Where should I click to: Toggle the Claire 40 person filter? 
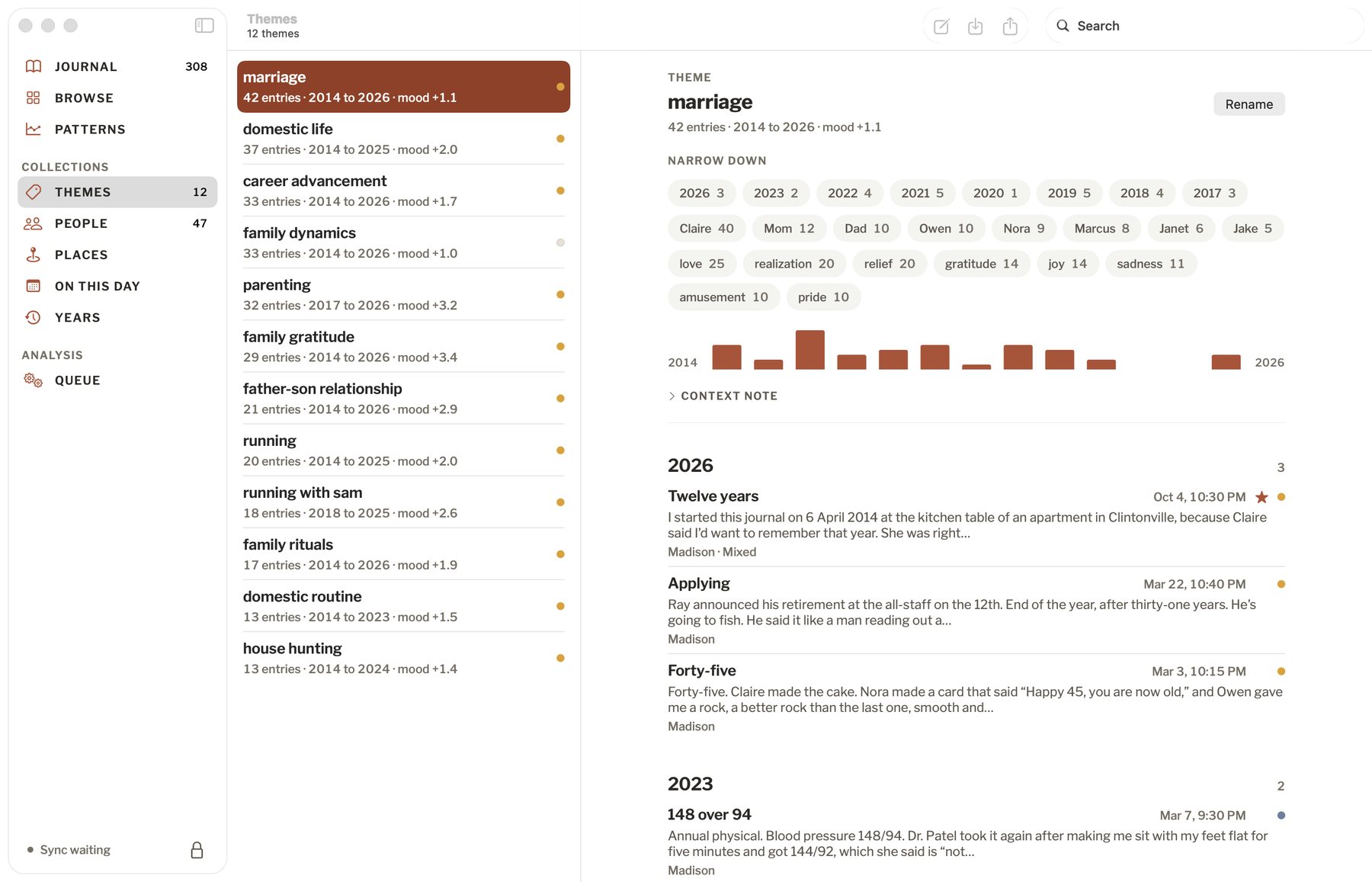click(707, 229)
